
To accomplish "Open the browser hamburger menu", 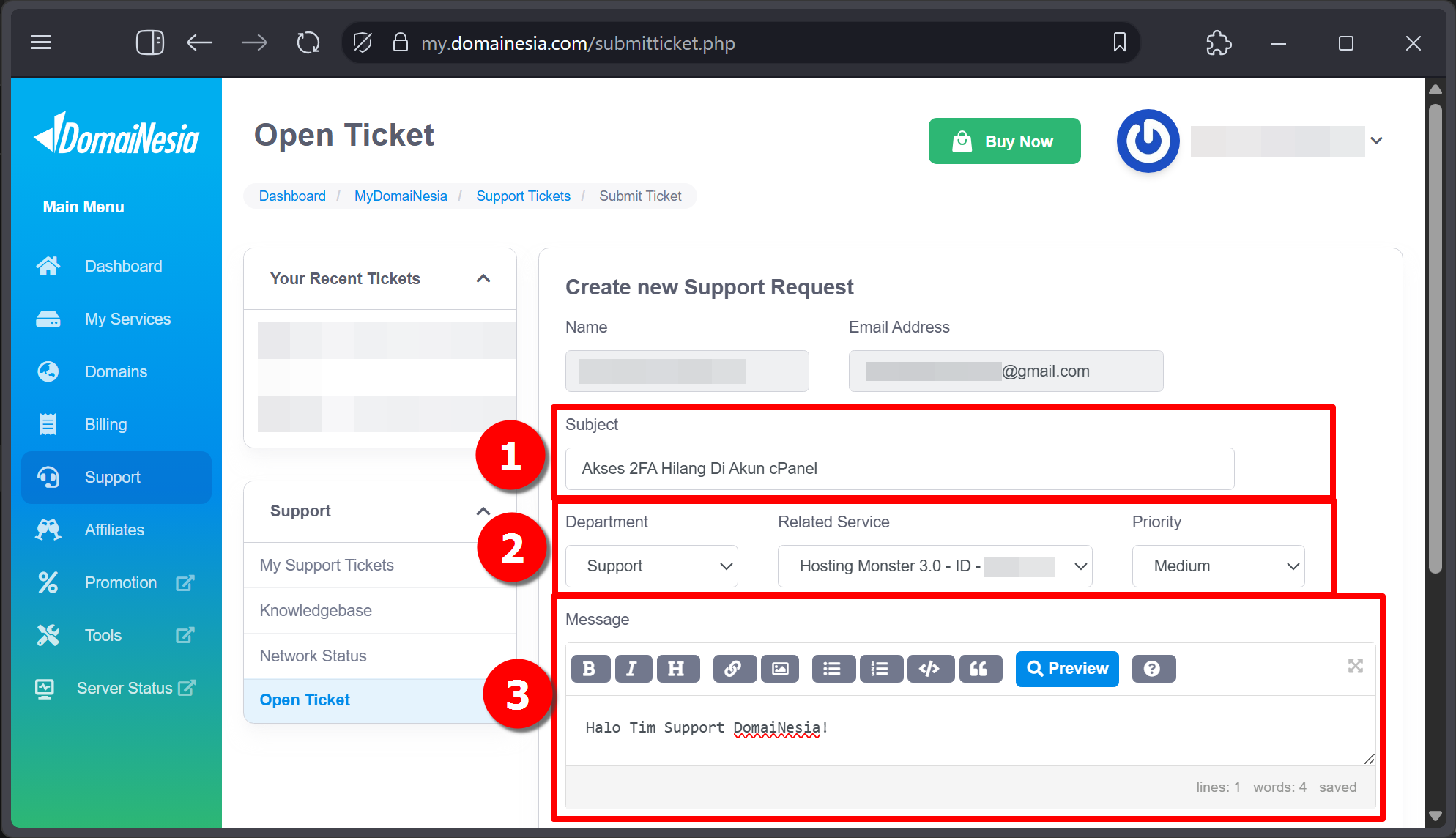I will (41, 42).
